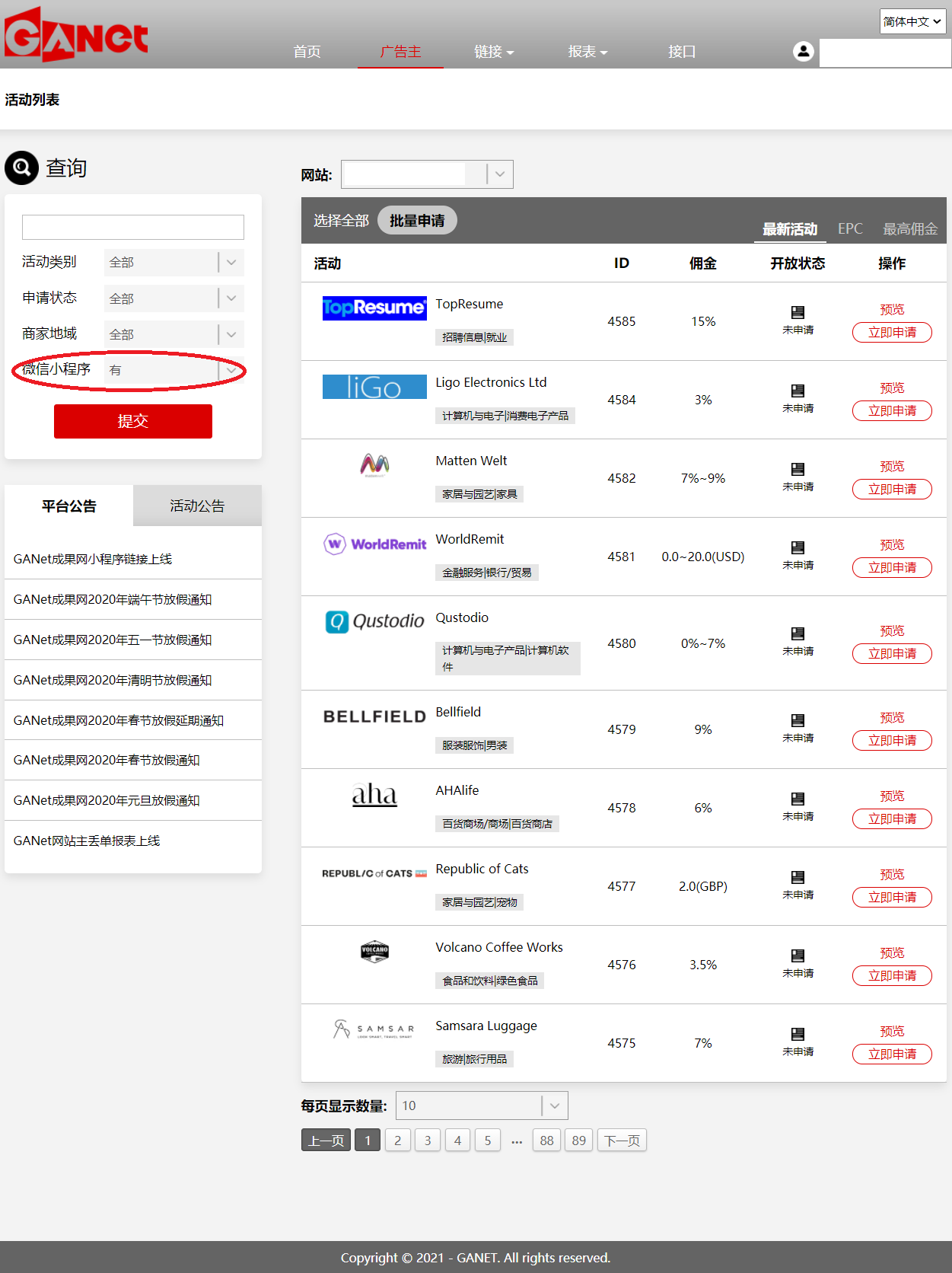Click 立即申请 for TopResume
This screenshot has width=952, height=1273.
(x=892, y=333)
